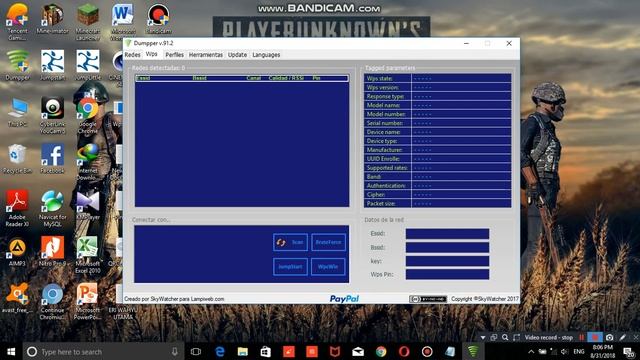Click the JumpStart button

[290, 267]
